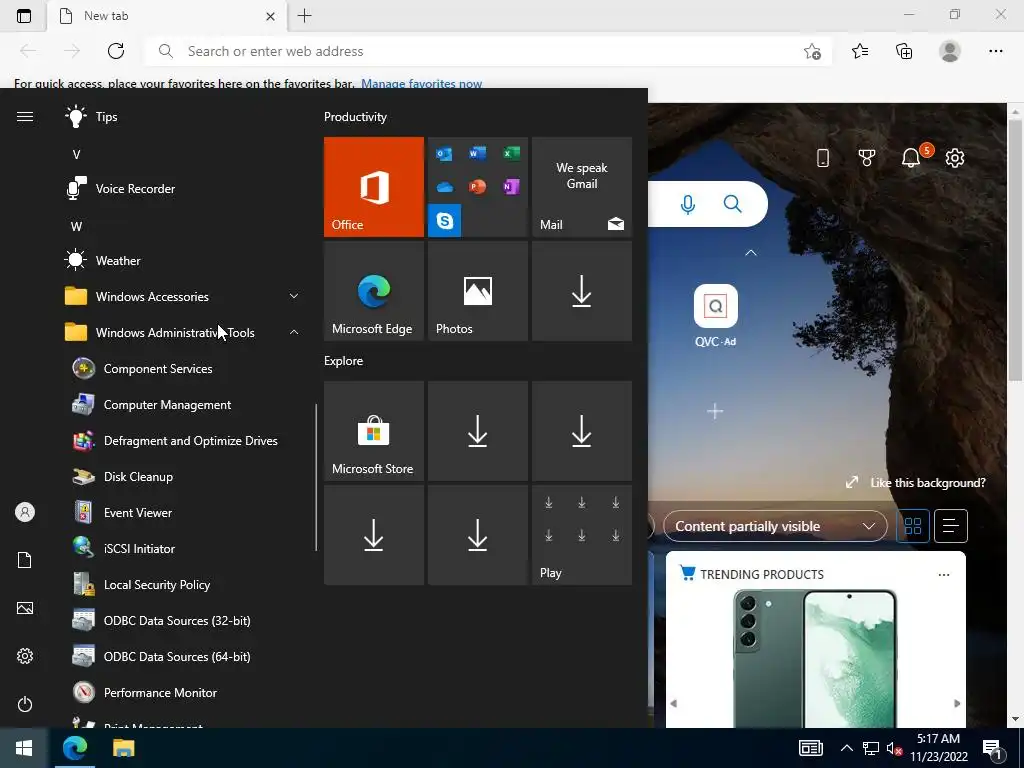
Task: Add a quick link site
Action: pos(715,411)
